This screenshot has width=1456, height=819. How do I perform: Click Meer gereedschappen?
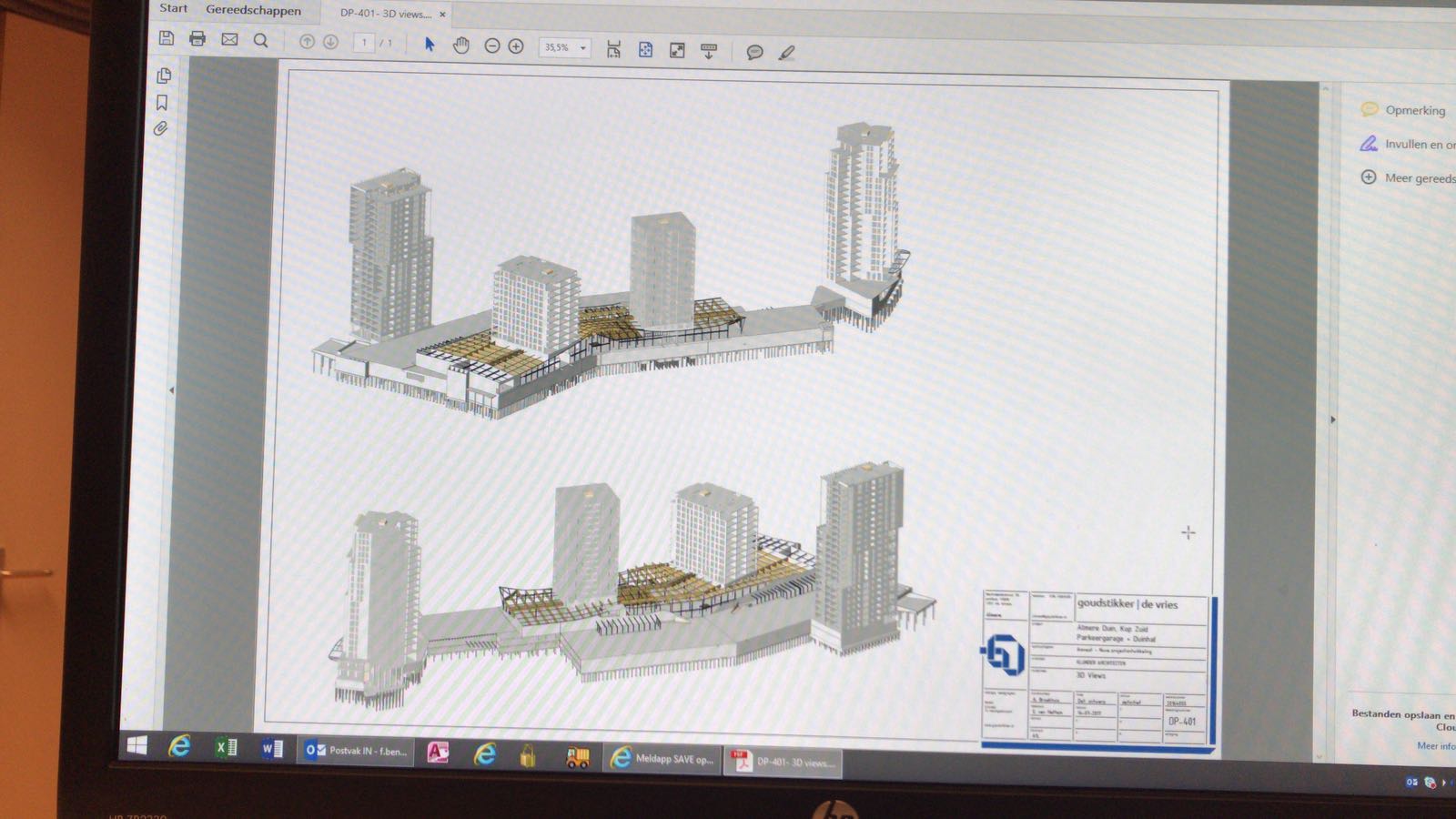point(1409,177)
